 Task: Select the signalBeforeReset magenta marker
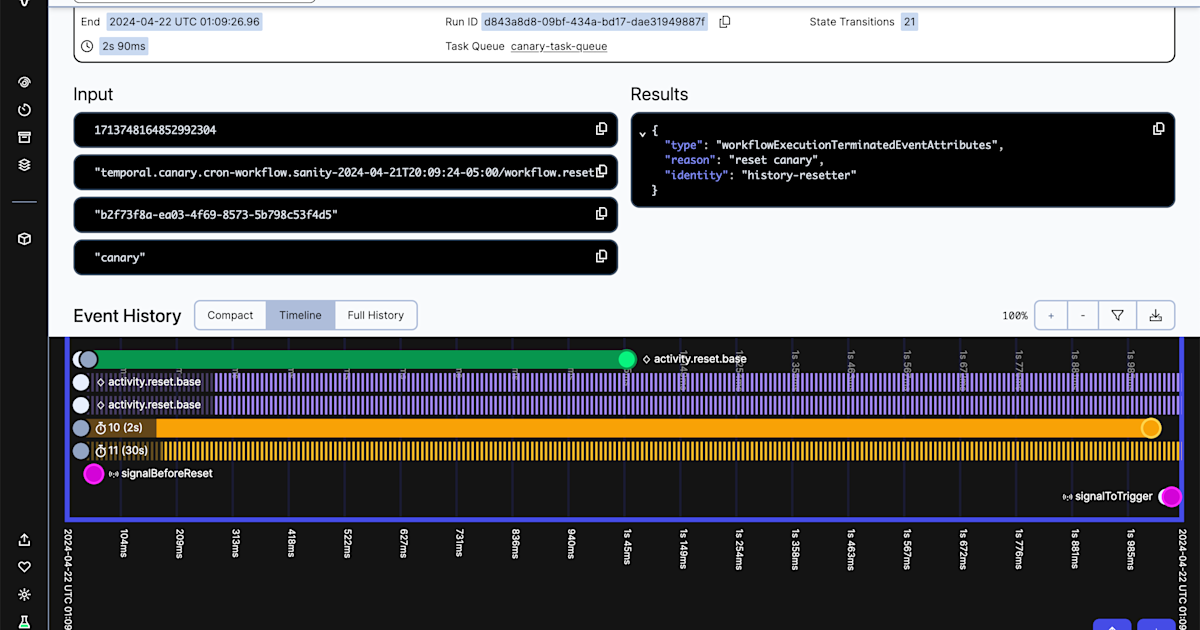tap(93, 474)
